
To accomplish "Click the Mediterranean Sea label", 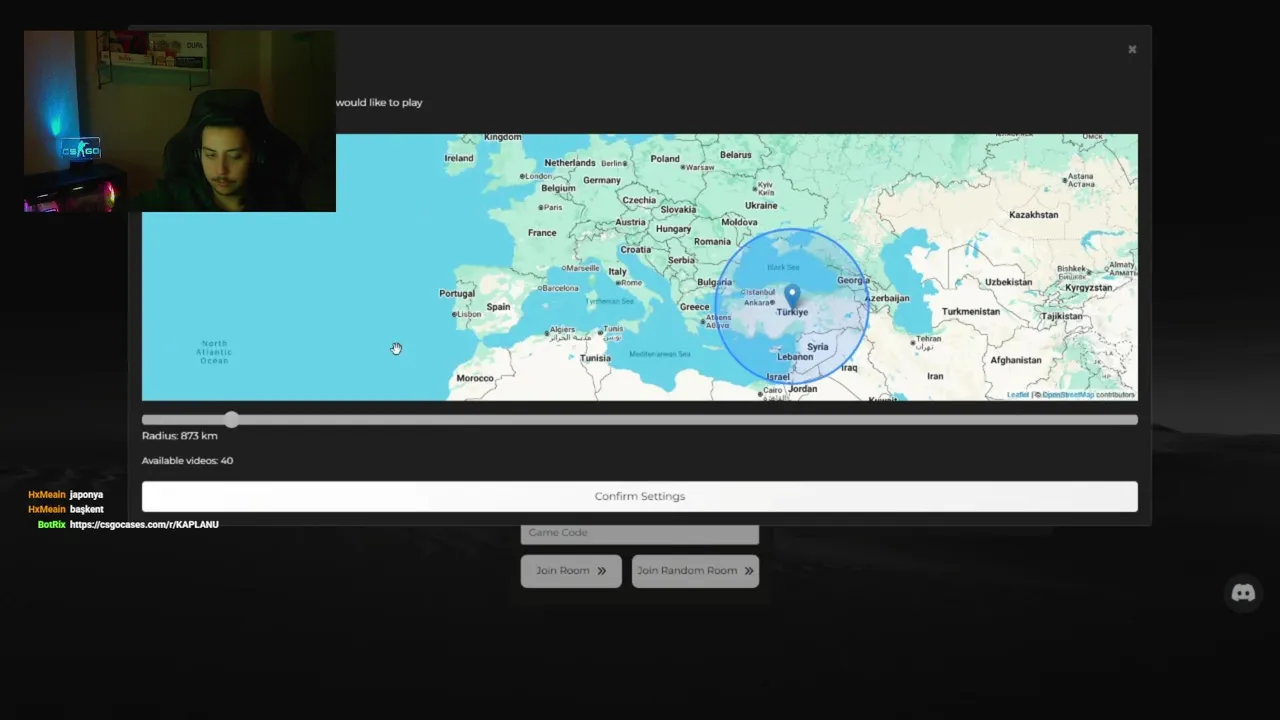I will pyautogui.click(x=660, y=354).
